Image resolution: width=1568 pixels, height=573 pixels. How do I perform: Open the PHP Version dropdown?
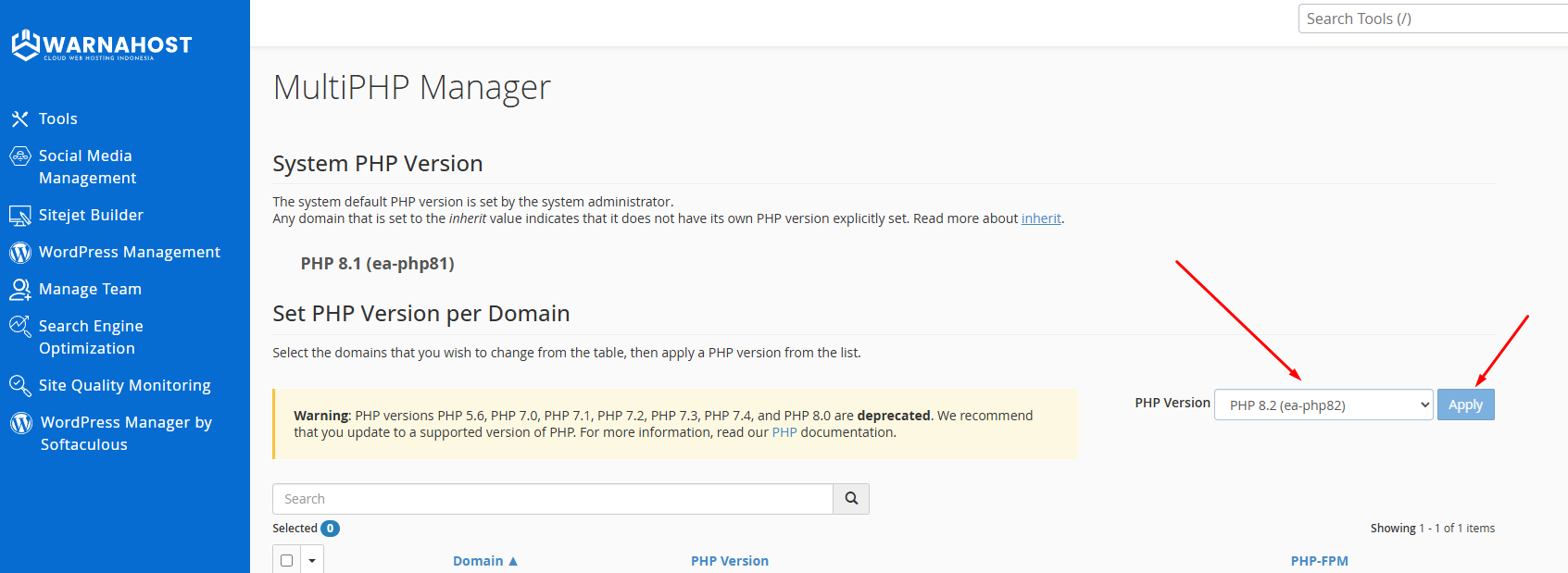click(1323, 405)
